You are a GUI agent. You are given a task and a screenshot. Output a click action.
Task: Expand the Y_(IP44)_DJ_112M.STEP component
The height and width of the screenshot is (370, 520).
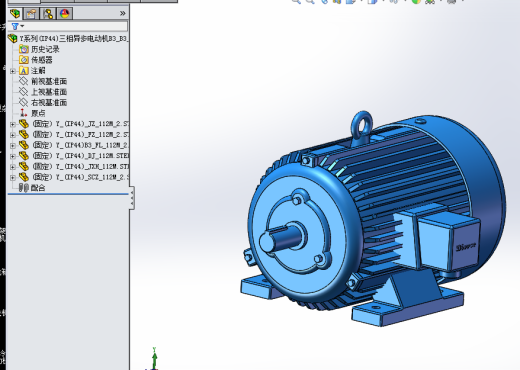[x=13, y=156]
